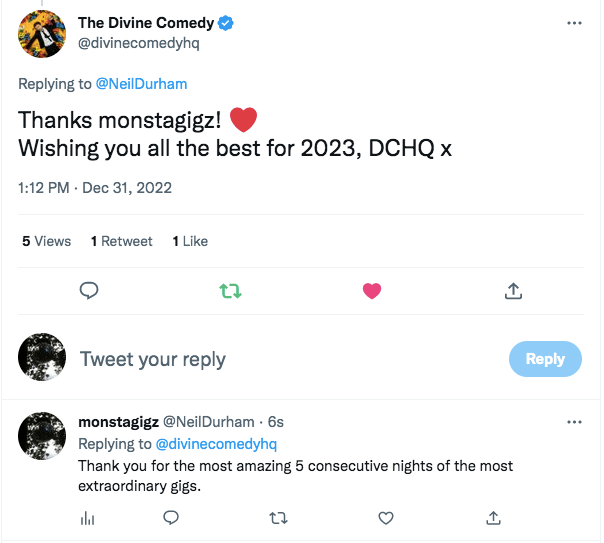This screenshot has width=604, height=543.
Task: Reply to The Divine Comedy's tweet via comment icon
Action: 89,291
